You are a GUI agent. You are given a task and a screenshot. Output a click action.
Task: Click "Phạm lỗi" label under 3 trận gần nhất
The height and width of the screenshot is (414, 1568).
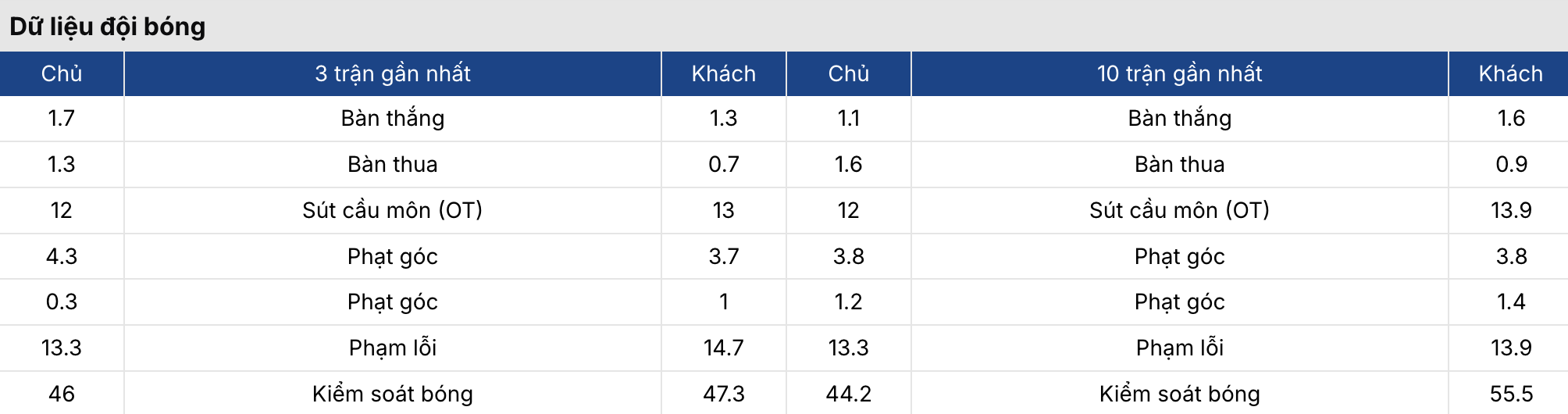392,348
